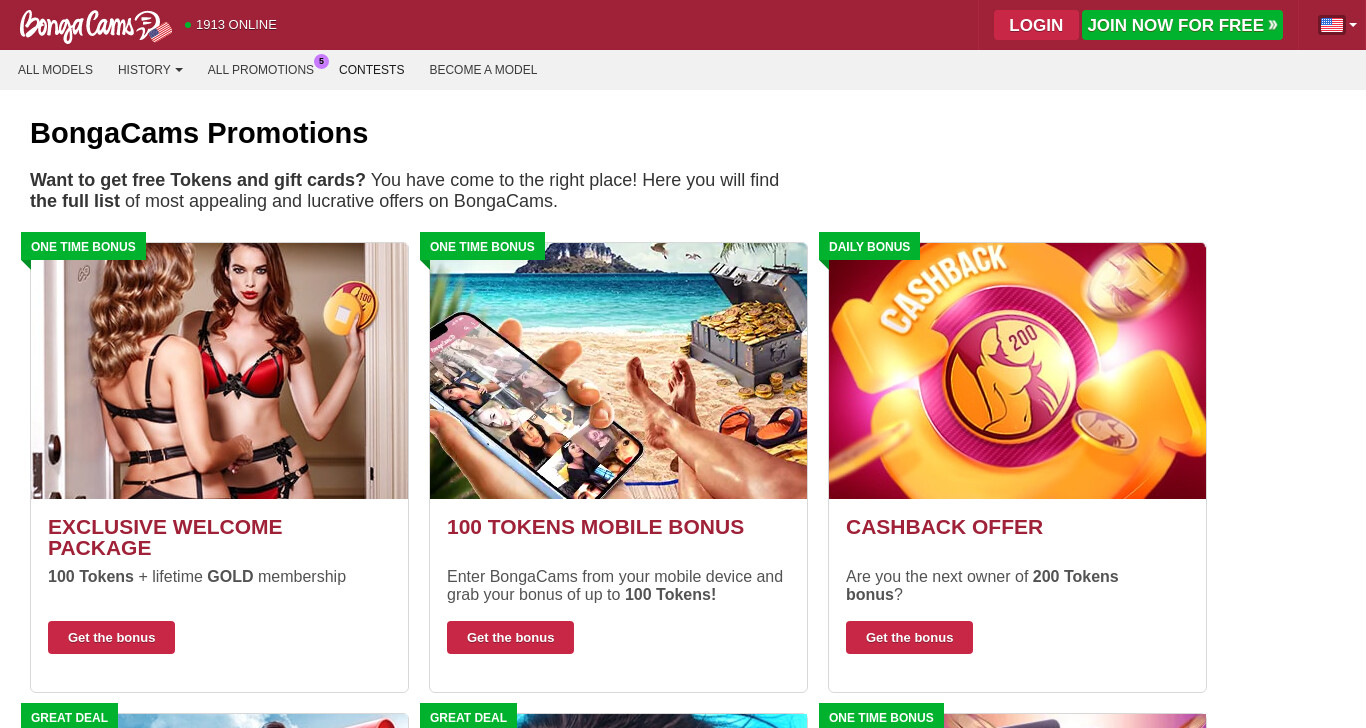The height and width of the screenshot is (728, 1366).
Task: Click the green online status dot
Action: (x=188, y=25)
